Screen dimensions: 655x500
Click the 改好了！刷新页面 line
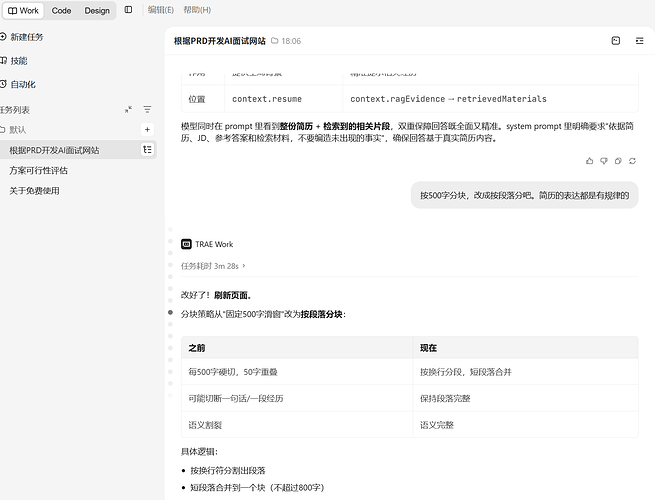(216, 295)
